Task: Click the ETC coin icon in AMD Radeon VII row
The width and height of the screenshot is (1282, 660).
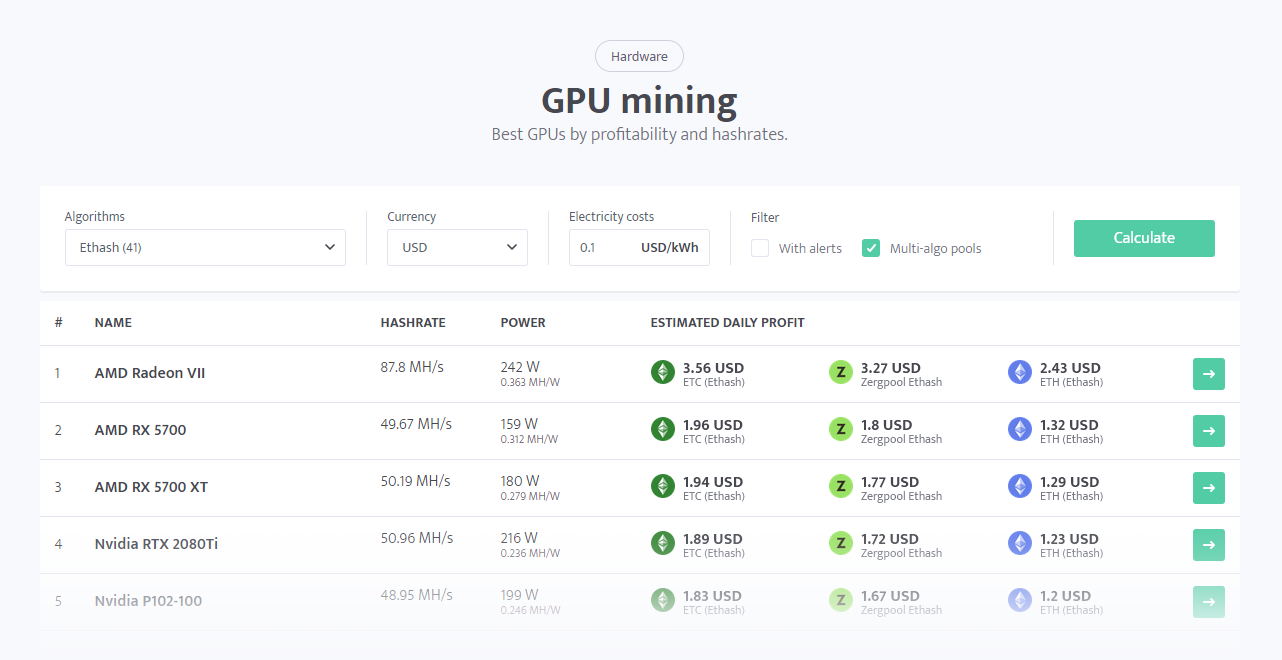Action: (x=663, y=372)
